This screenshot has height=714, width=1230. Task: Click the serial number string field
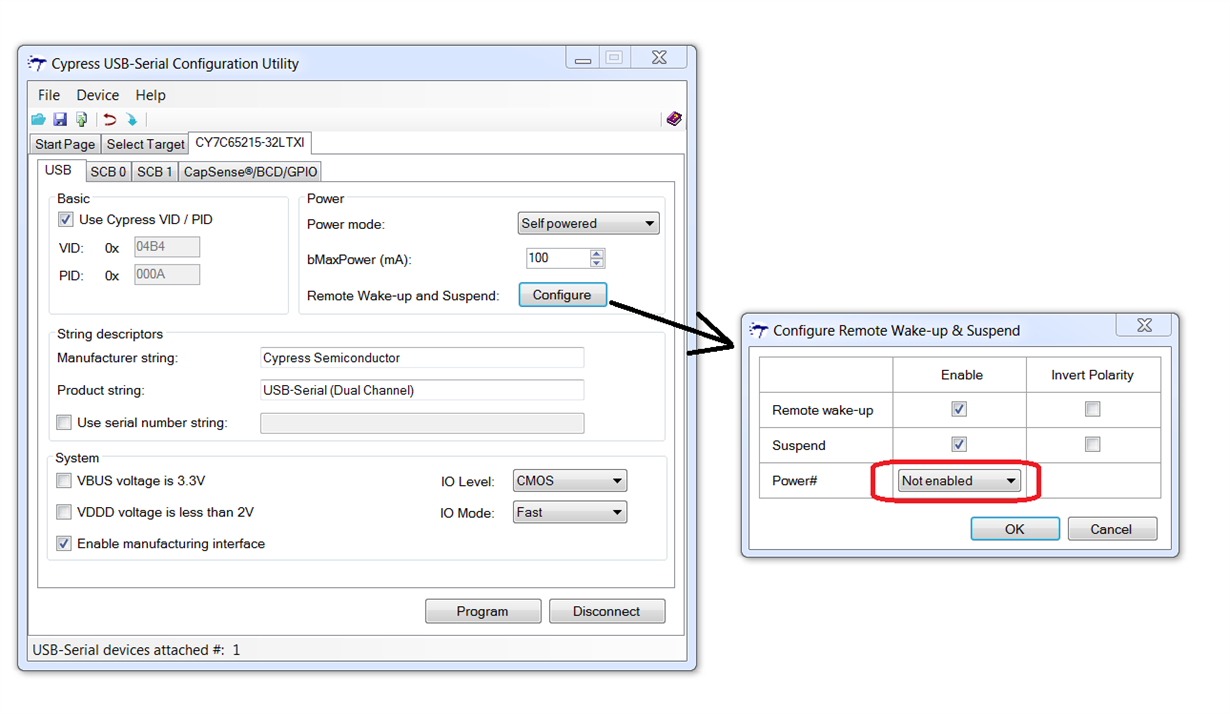422,423
